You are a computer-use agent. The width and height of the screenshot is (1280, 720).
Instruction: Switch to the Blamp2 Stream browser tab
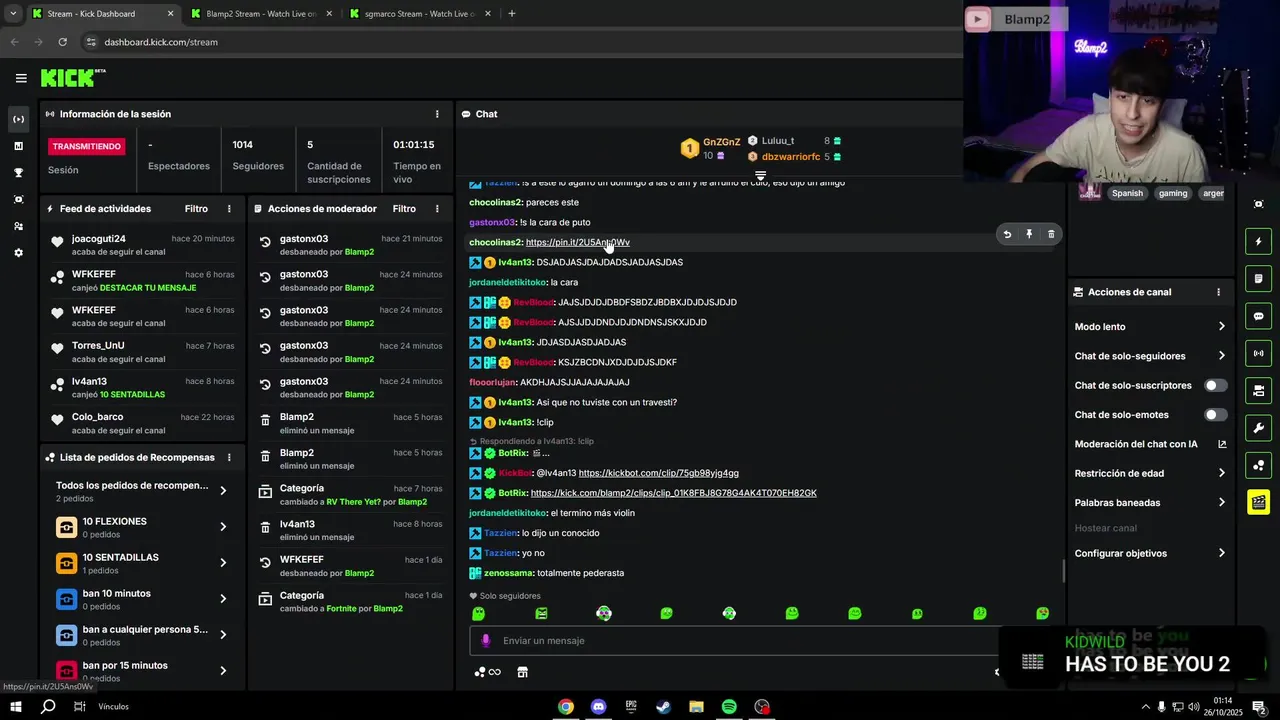260,14
